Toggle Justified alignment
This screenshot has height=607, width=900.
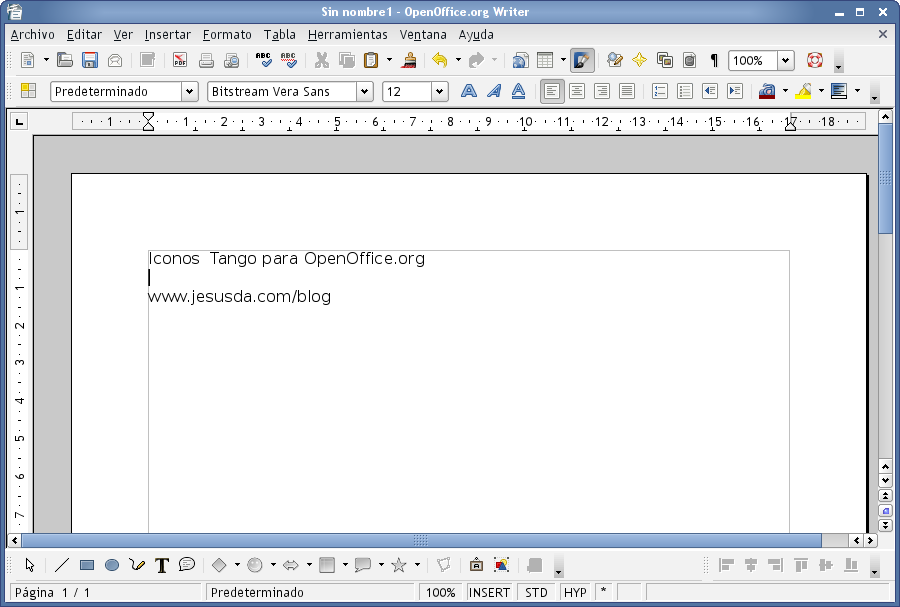627,91
